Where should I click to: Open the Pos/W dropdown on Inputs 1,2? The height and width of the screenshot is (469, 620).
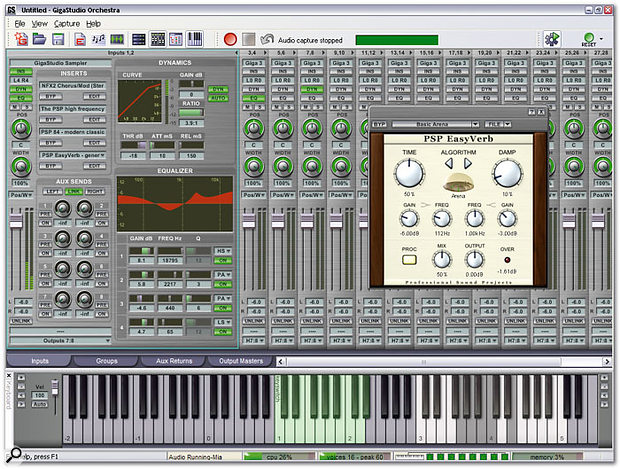tap(21, 195)
